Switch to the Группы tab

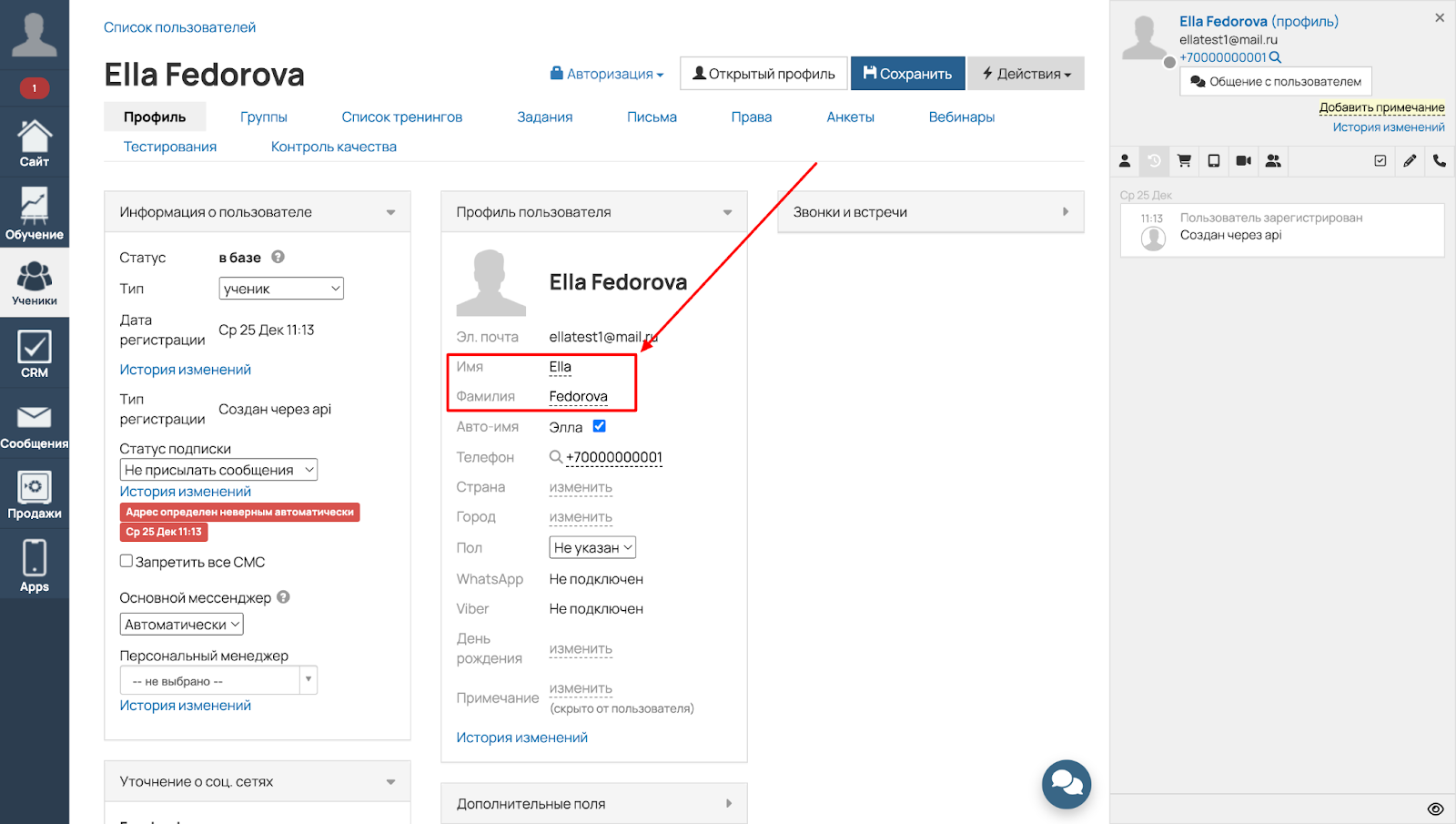click(x=264, y=117)
